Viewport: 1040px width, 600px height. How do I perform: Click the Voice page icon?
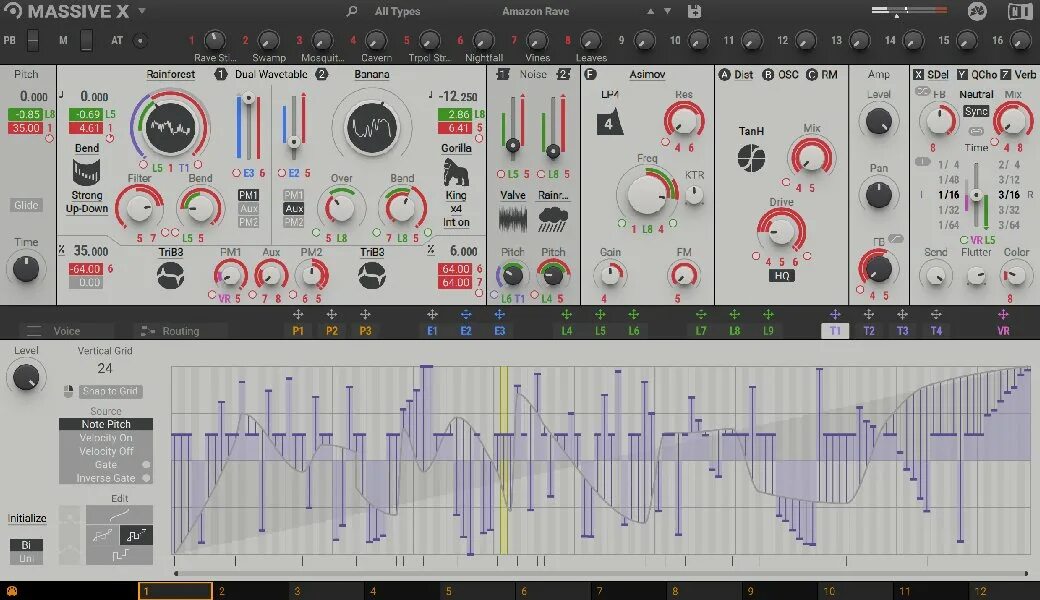point(34,331)
